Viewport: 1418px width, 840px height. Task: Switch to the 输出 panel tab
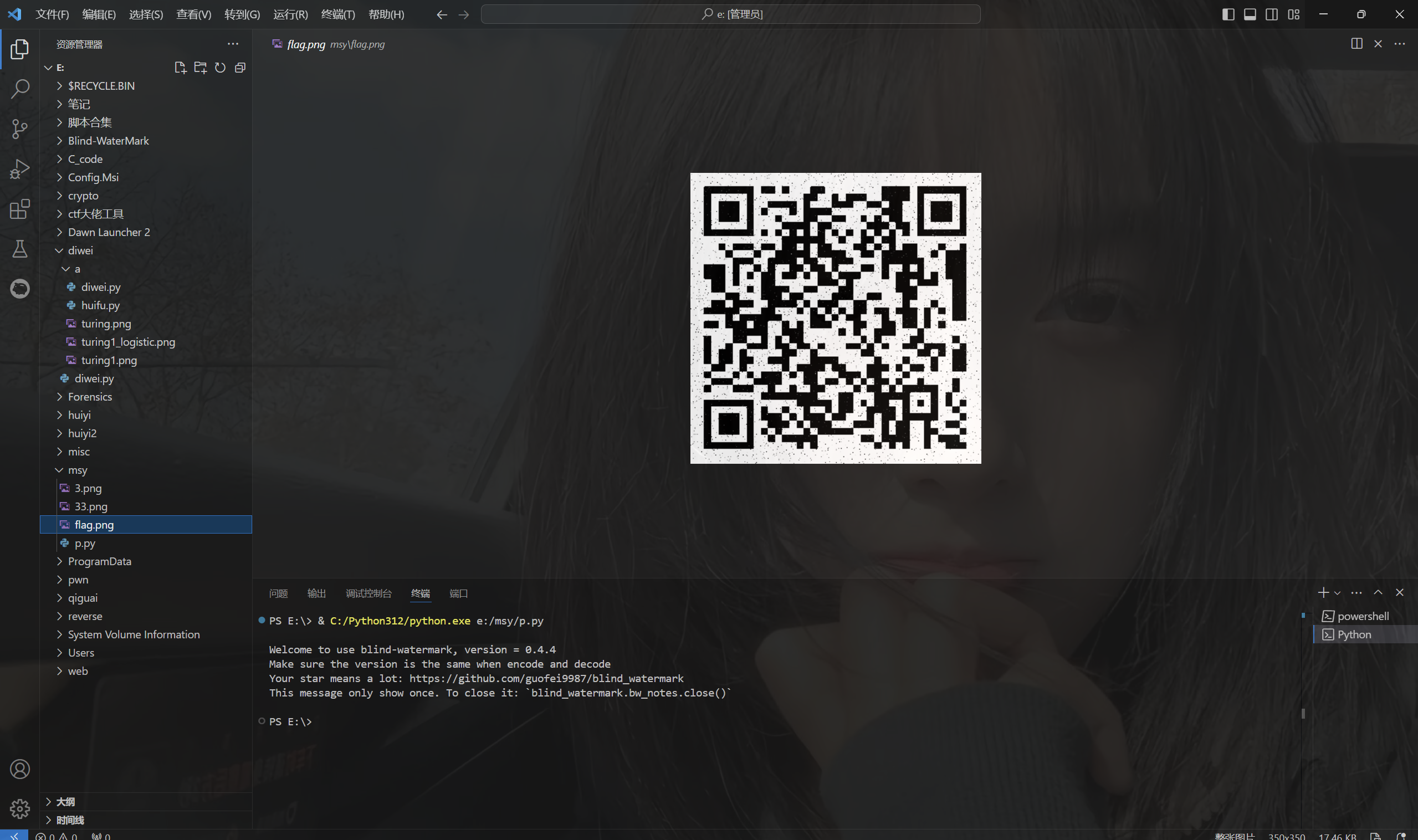[316, 593]
